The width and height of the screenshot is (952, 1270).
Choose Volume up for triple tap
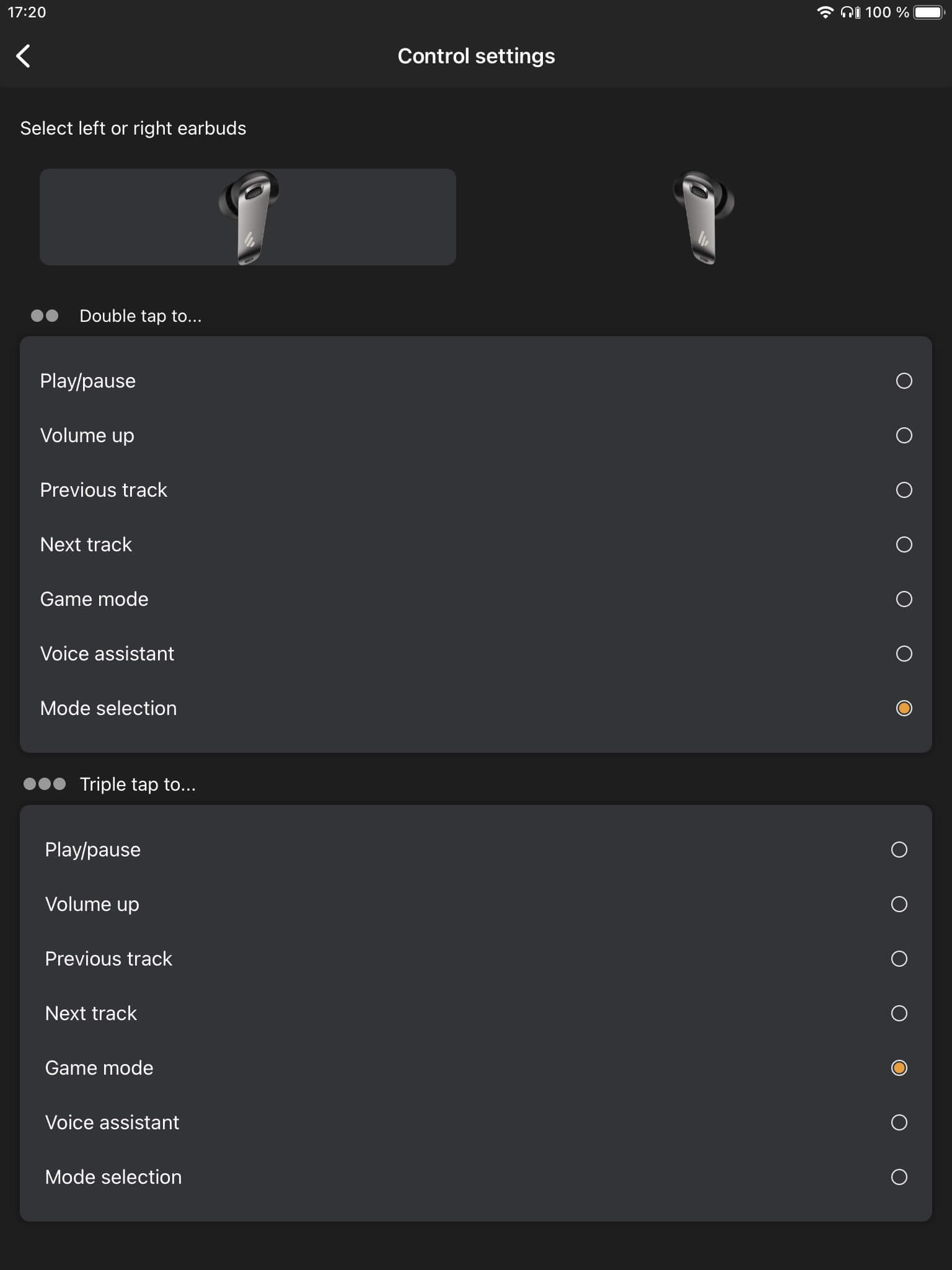click(x=899, y=904)
